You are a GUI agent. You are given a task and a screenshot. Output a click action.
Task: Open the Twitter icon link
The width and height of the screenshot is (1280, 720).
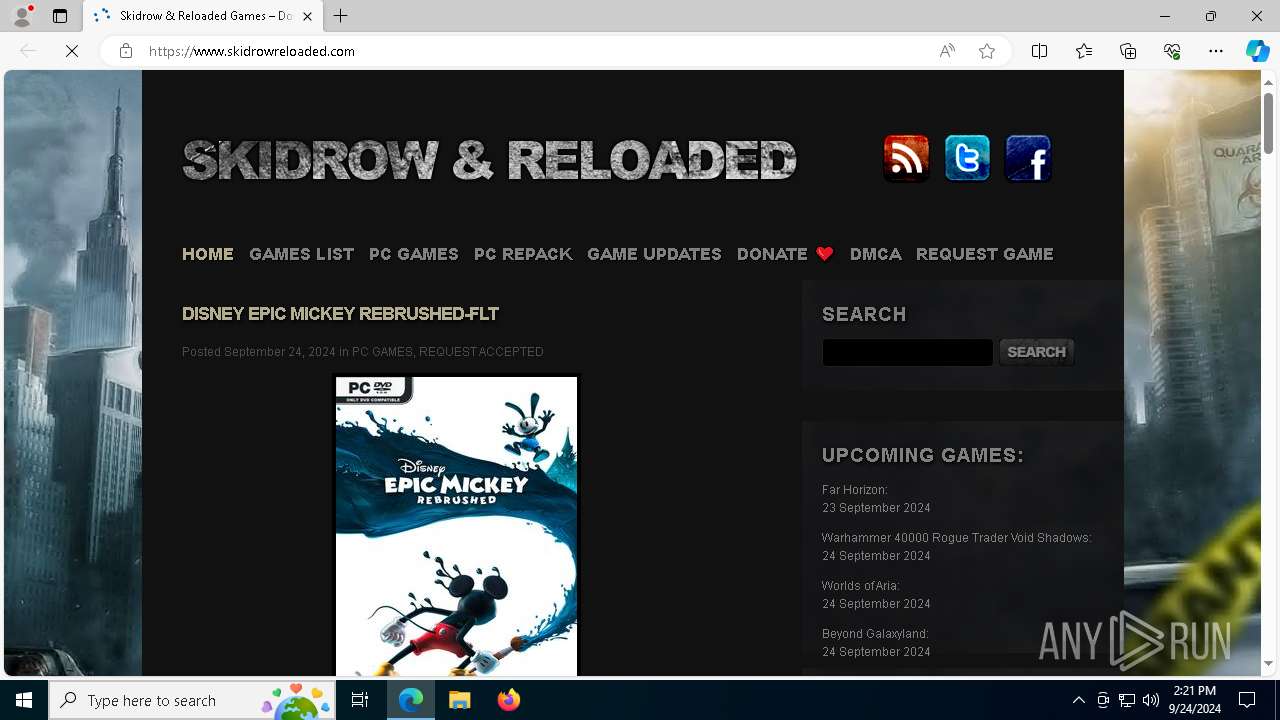click(967, 158)
